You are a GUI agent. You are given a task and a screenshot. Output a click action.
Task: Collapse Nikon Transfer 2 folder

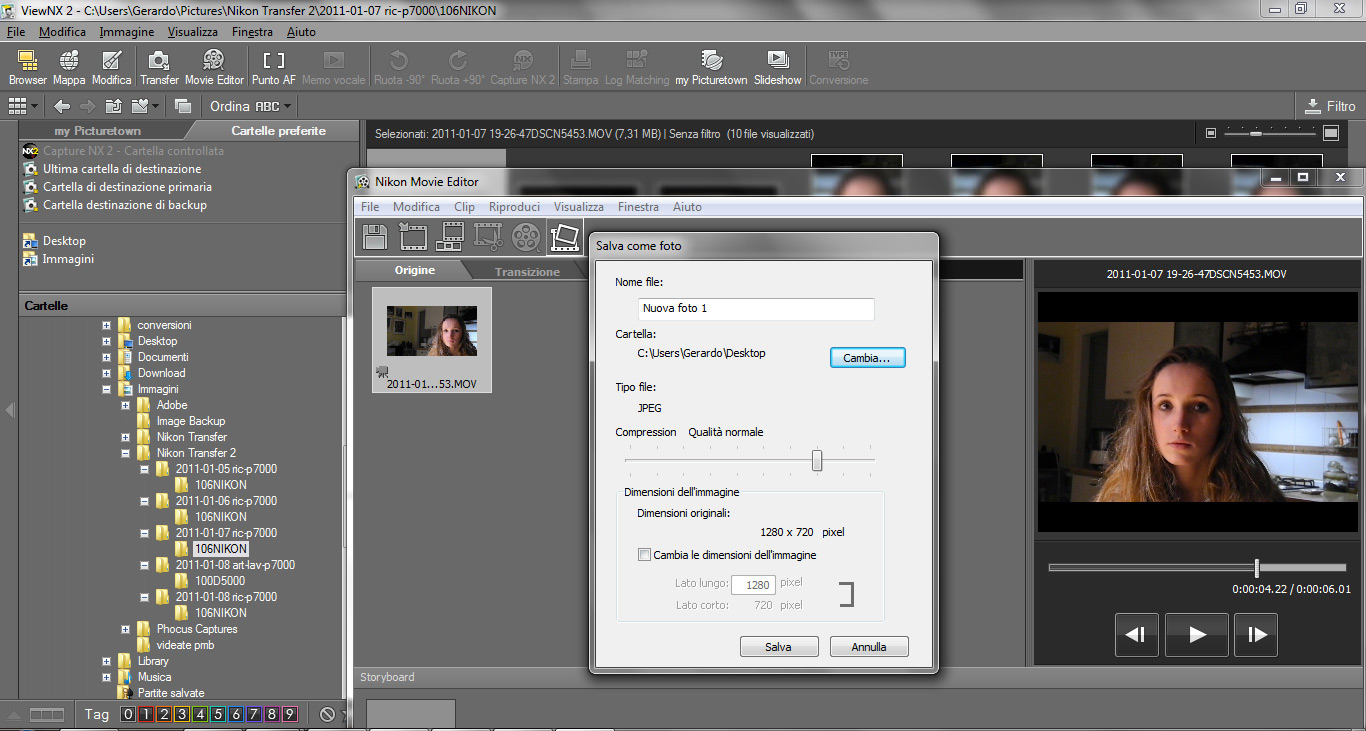pos(126,453)
